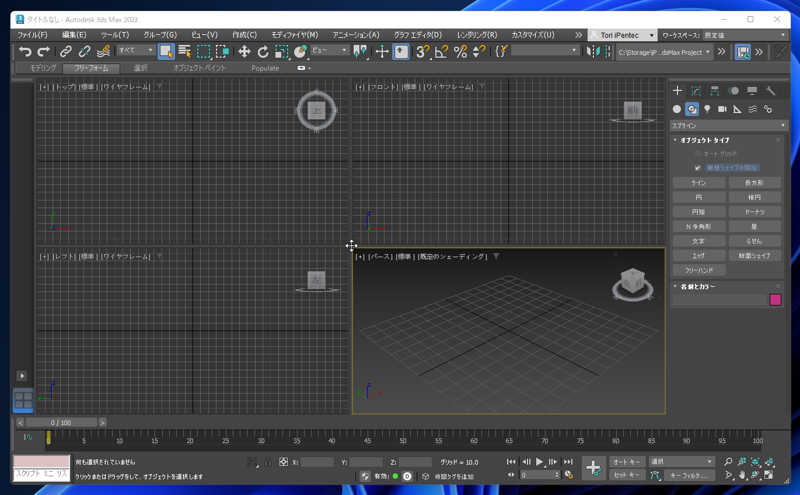The image size is (800, 495).
Task: Select the Geometry category icon
Action: point(677,109)
